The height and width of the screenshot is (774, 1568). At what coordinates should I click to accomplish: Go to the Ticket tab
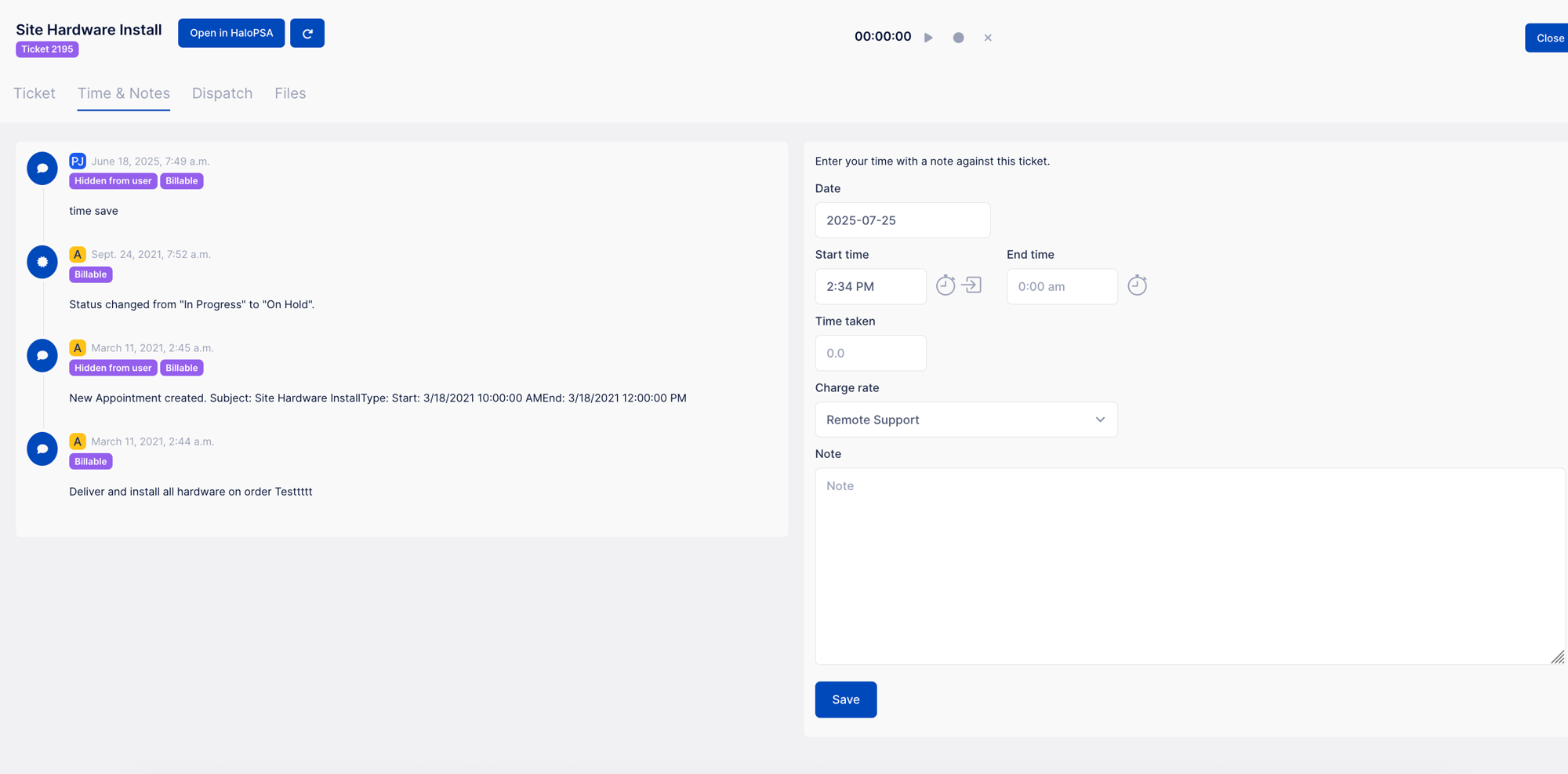34,93
